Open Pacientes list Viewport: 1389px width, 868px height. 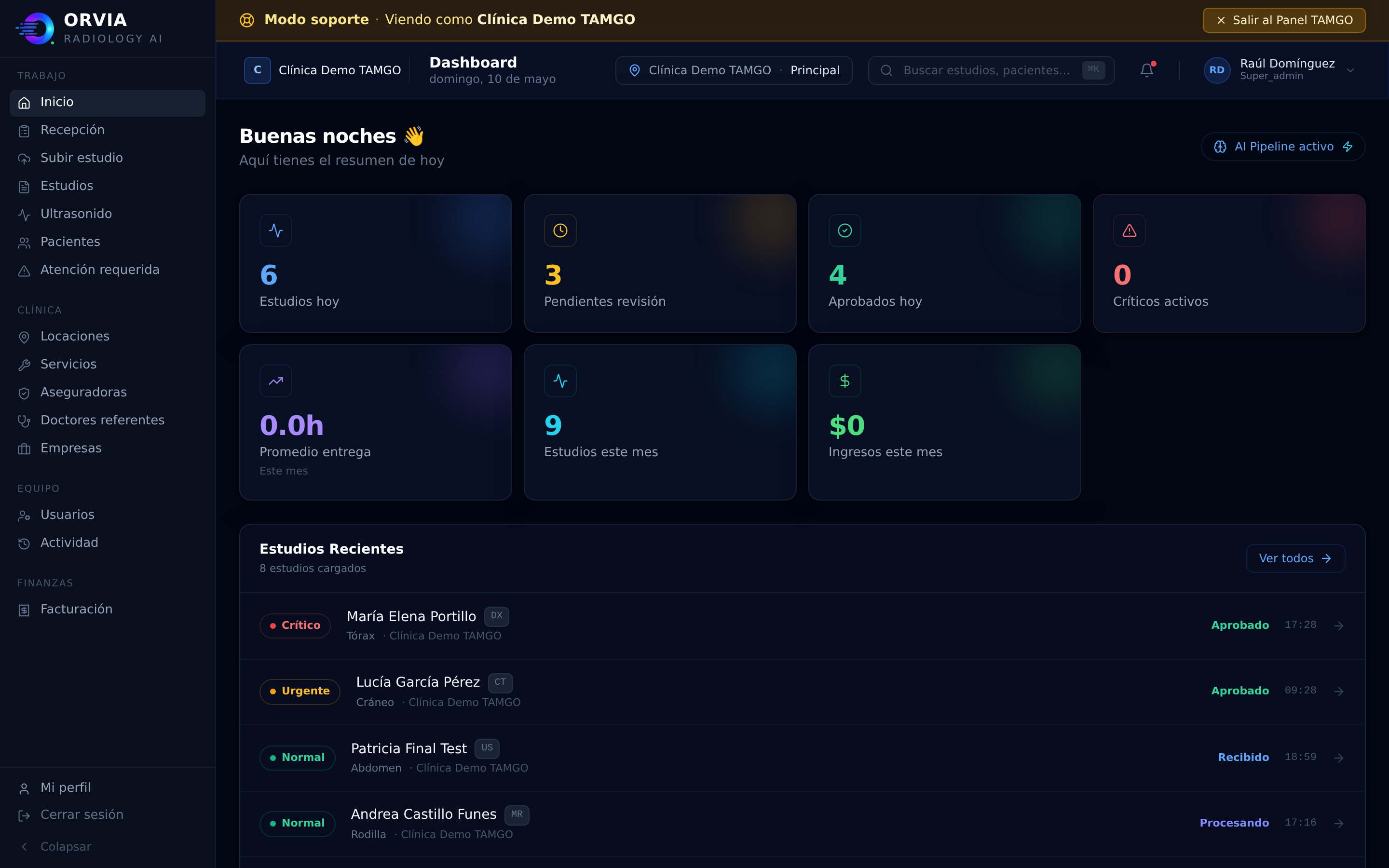[x=108, y=242]
